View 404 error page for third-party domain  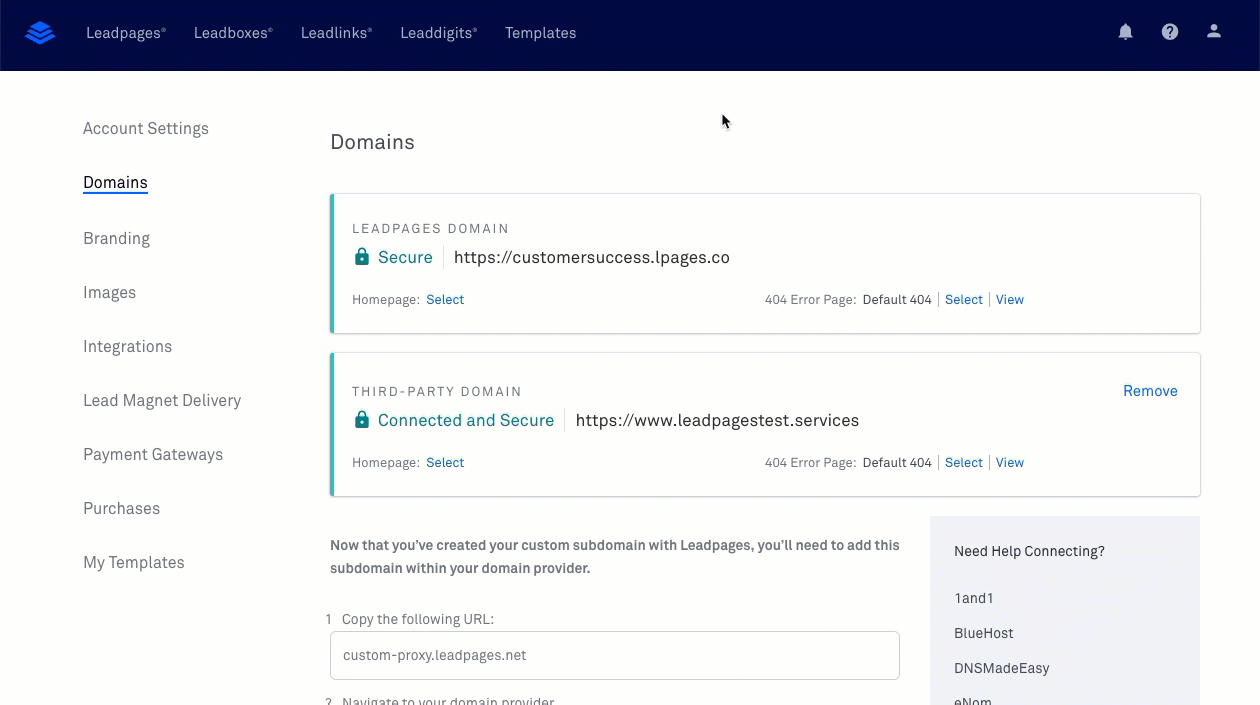(x=1010, y=463)
